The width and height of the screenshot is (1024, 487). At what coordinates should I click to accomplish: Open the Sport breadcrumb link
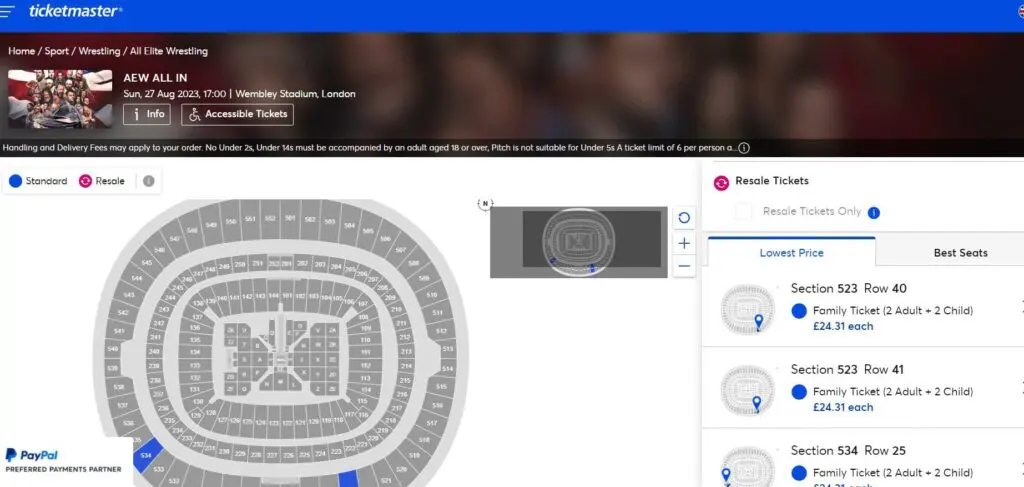(x=57, y=51)
